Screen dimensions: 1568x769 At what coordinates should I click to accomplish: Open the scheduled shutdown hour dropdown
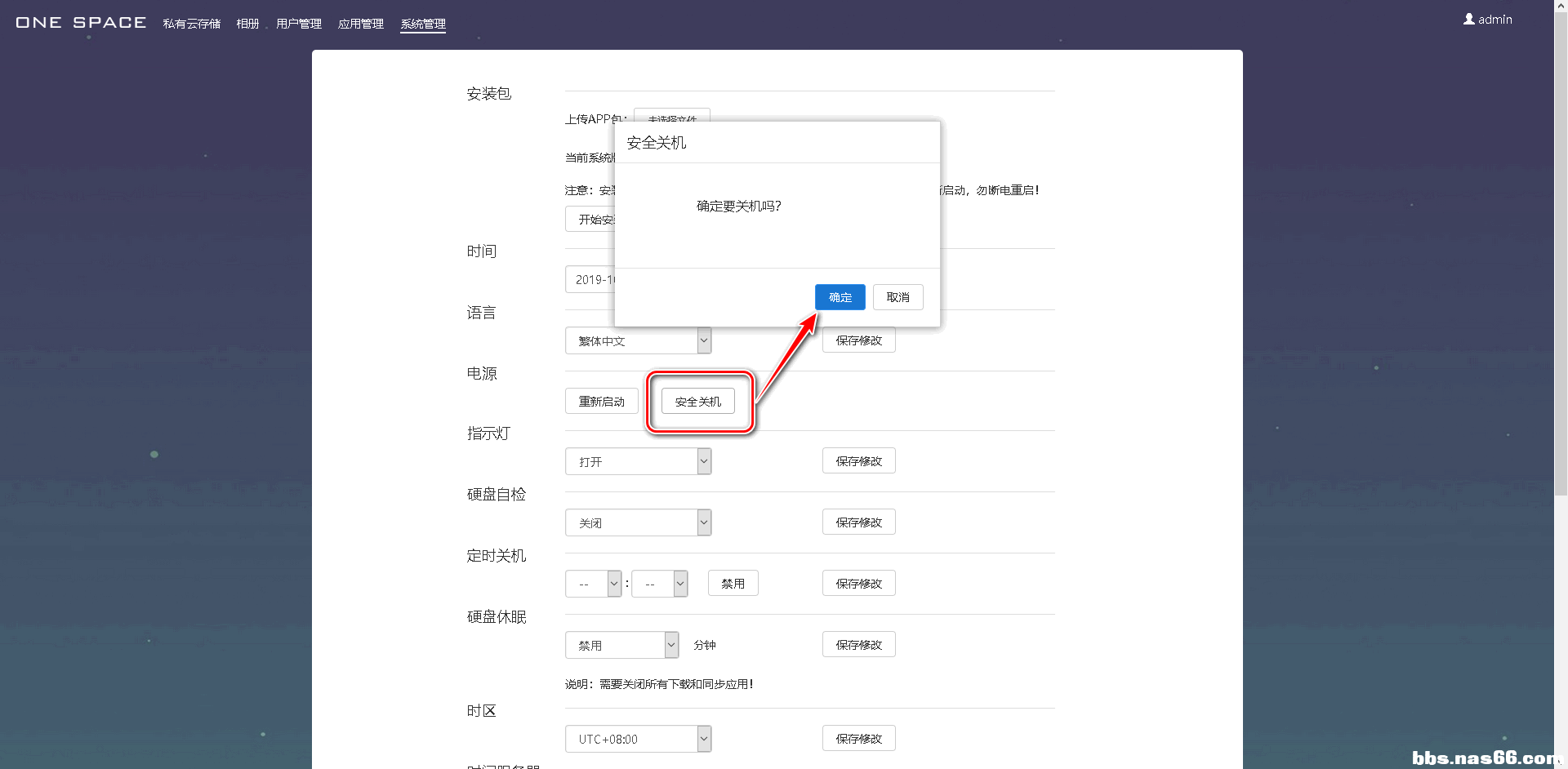tap(593, 584)
